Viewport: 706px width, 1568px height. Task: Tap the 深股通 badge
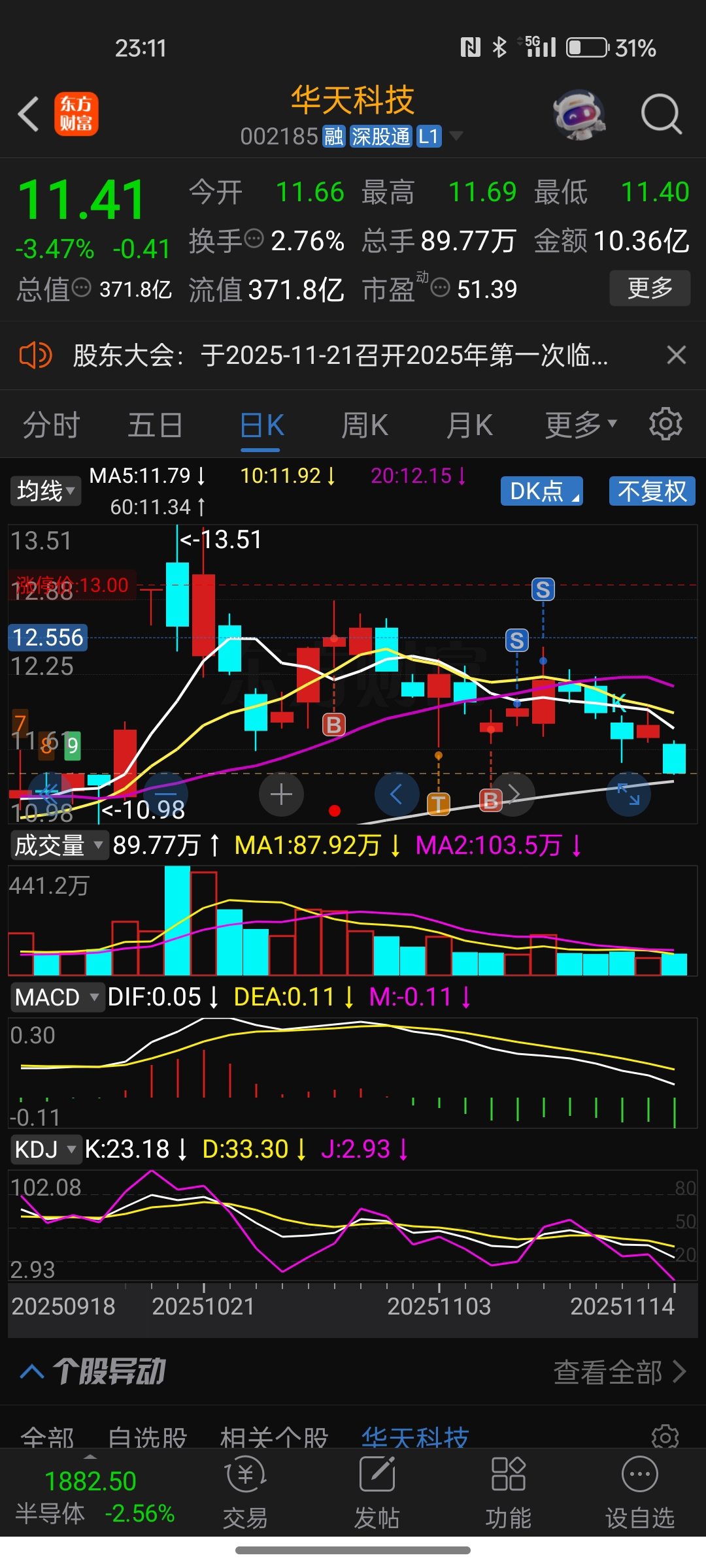380,137
